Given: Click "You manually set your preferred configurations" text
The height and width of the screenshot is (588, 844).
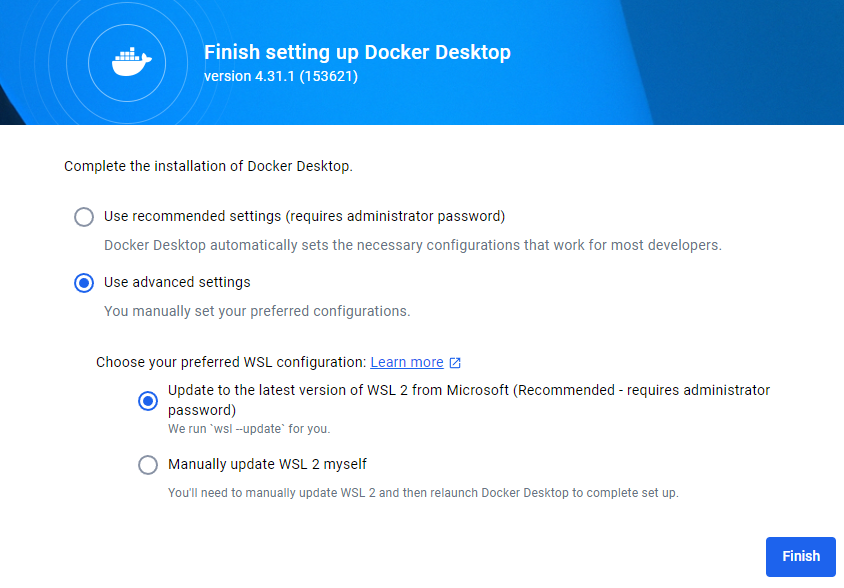Looking at the screenshot, I should click(257, 311).
